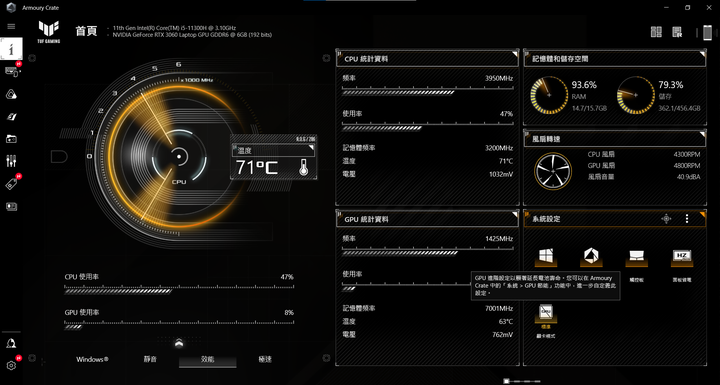Click the circular CPU frequency gauge center
Screen dimensions: 720x385
pos(179,157)
